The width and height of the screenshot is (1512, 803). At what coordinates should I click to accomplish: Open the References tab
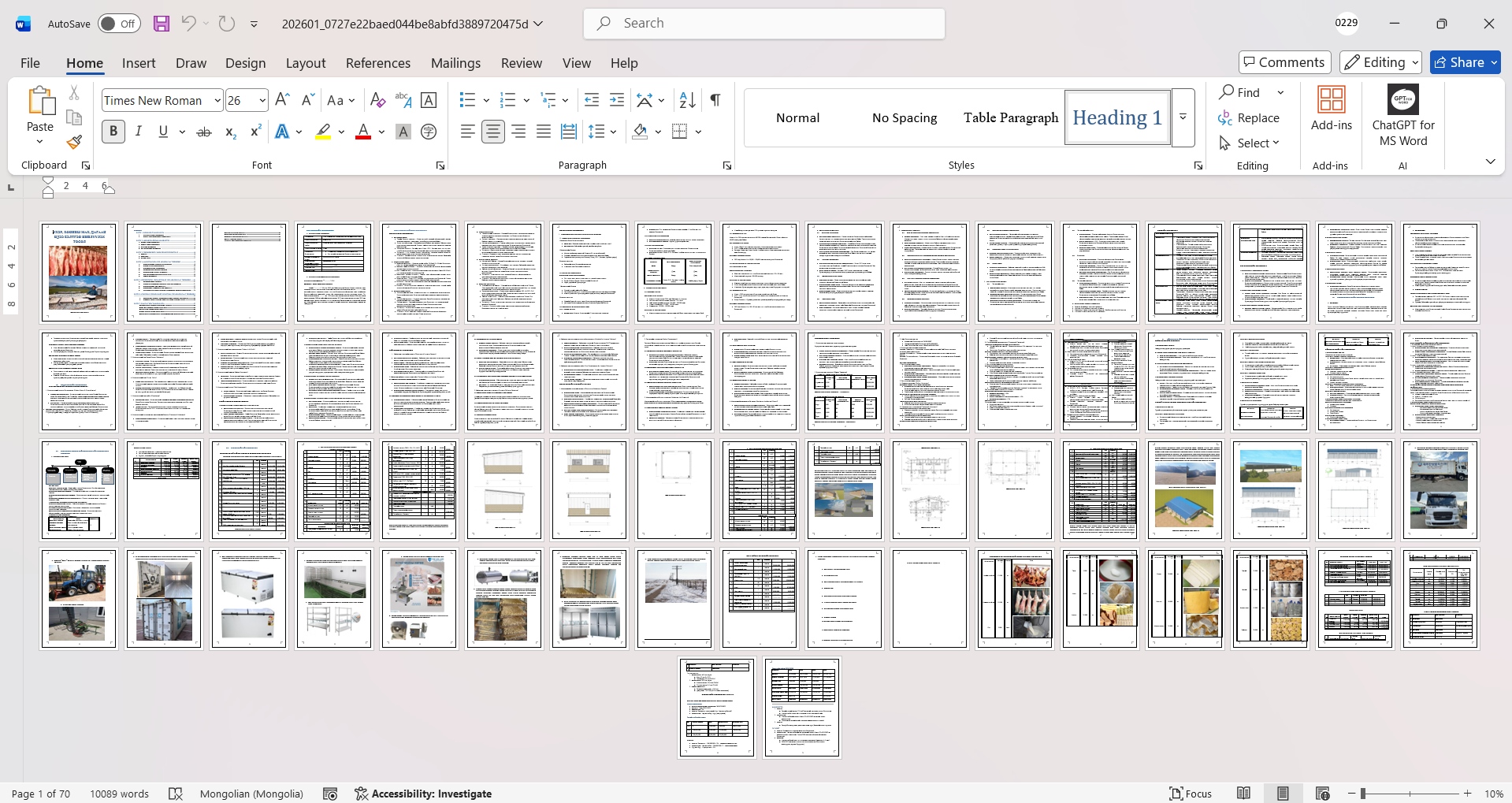pos(377,63)
